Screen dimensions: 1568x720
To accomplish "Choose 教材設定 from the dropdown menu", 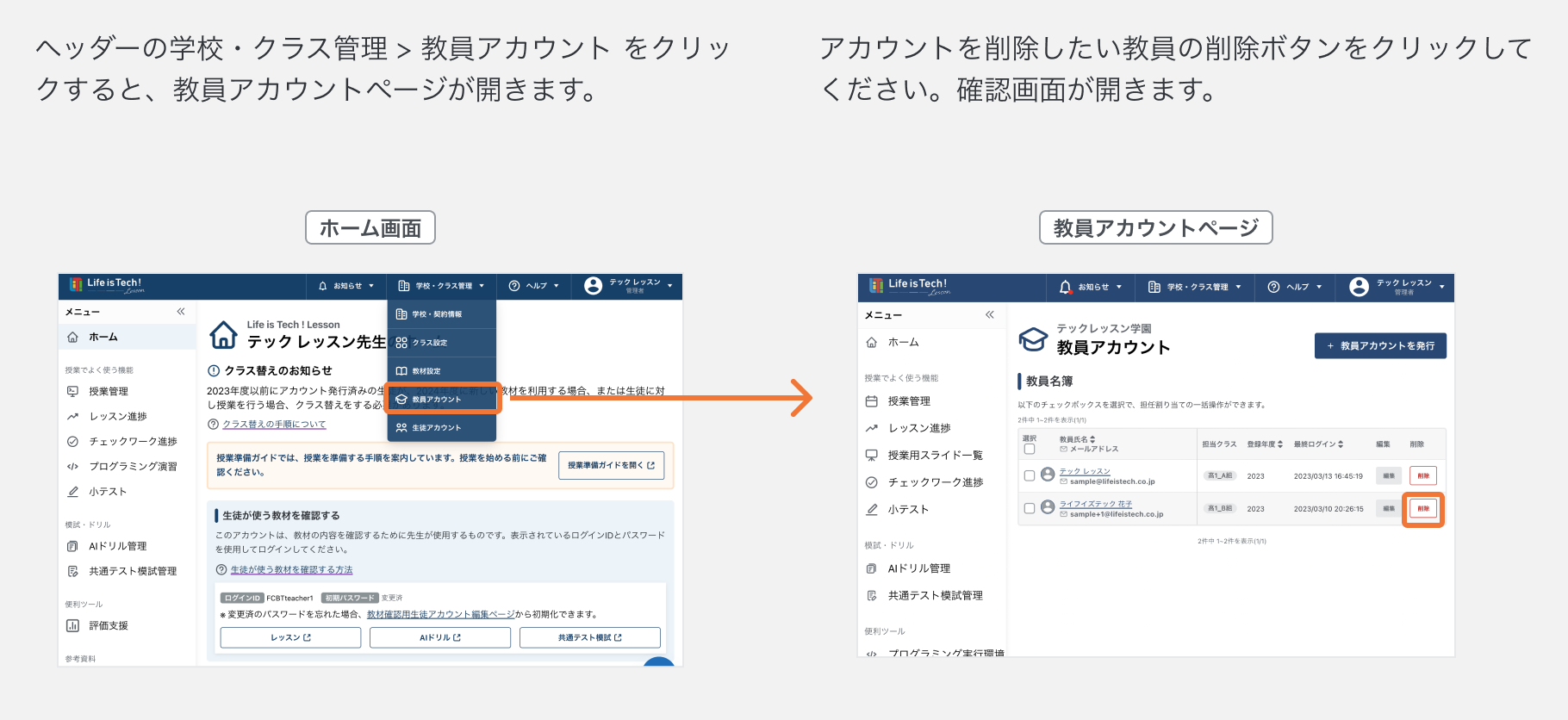I will tap(442, 371).
